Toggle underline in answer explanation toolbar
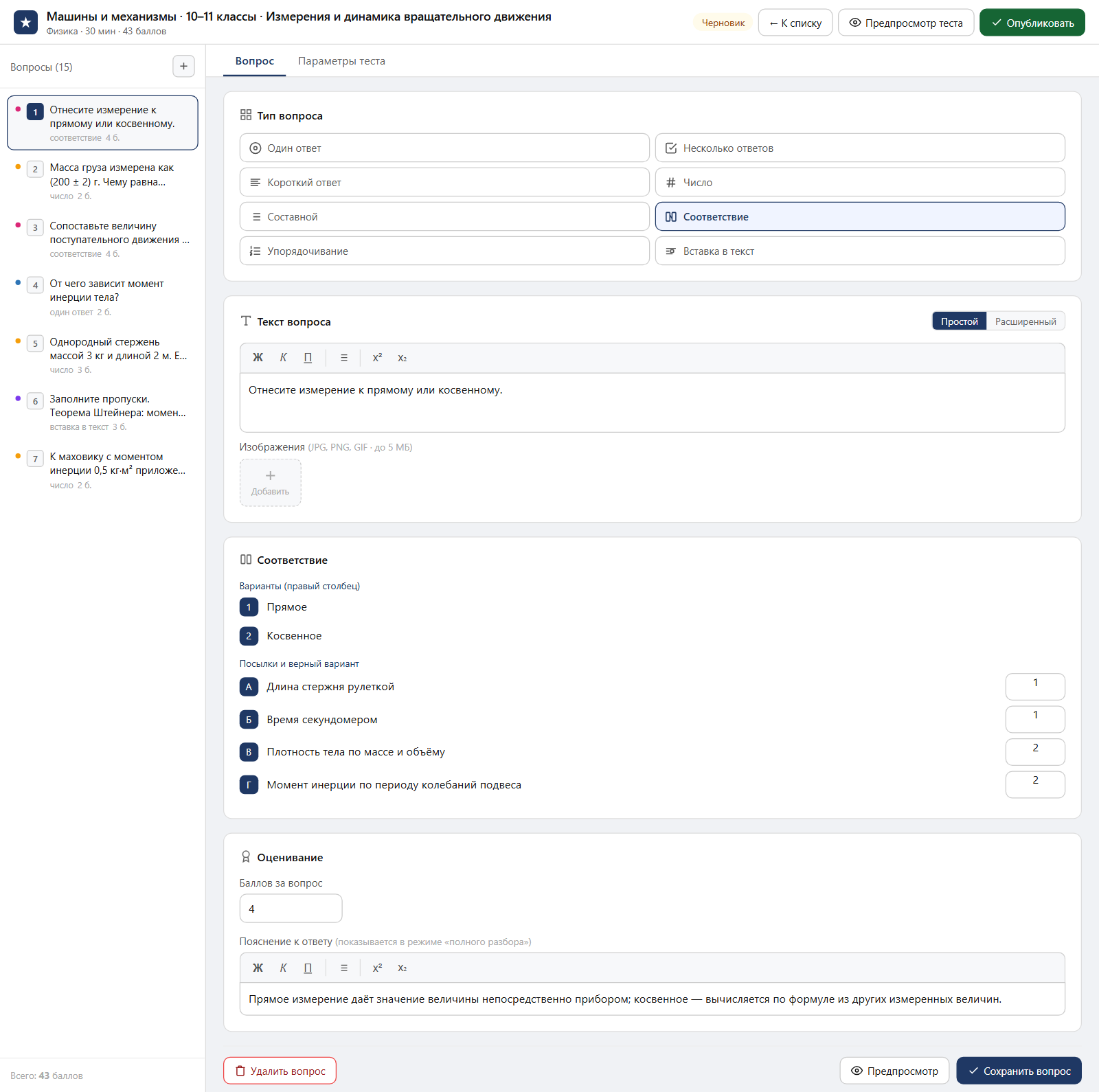The height and width of the screenshot is (1092, 1099). click(308, 968)
